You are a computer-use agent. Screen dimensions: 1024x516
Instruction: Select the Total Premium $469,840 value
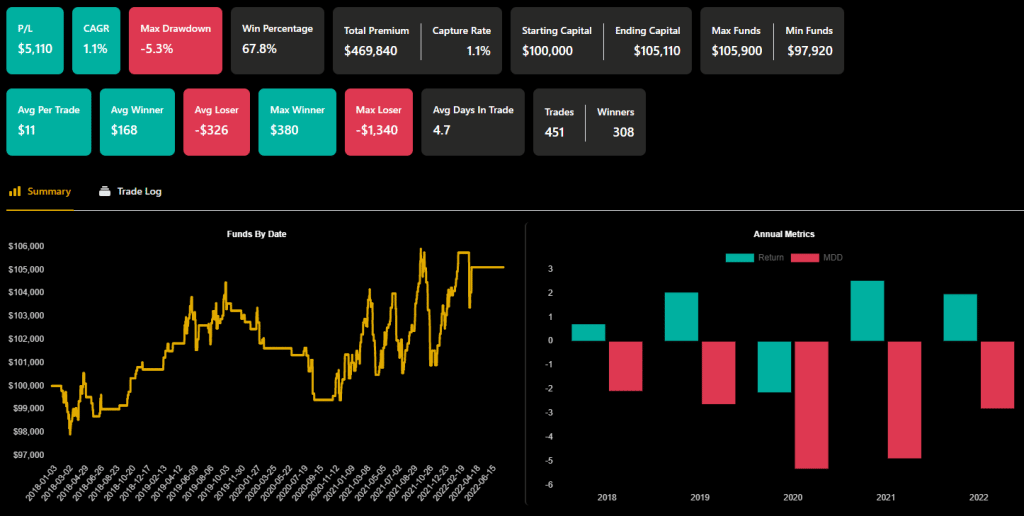(370, 50)
